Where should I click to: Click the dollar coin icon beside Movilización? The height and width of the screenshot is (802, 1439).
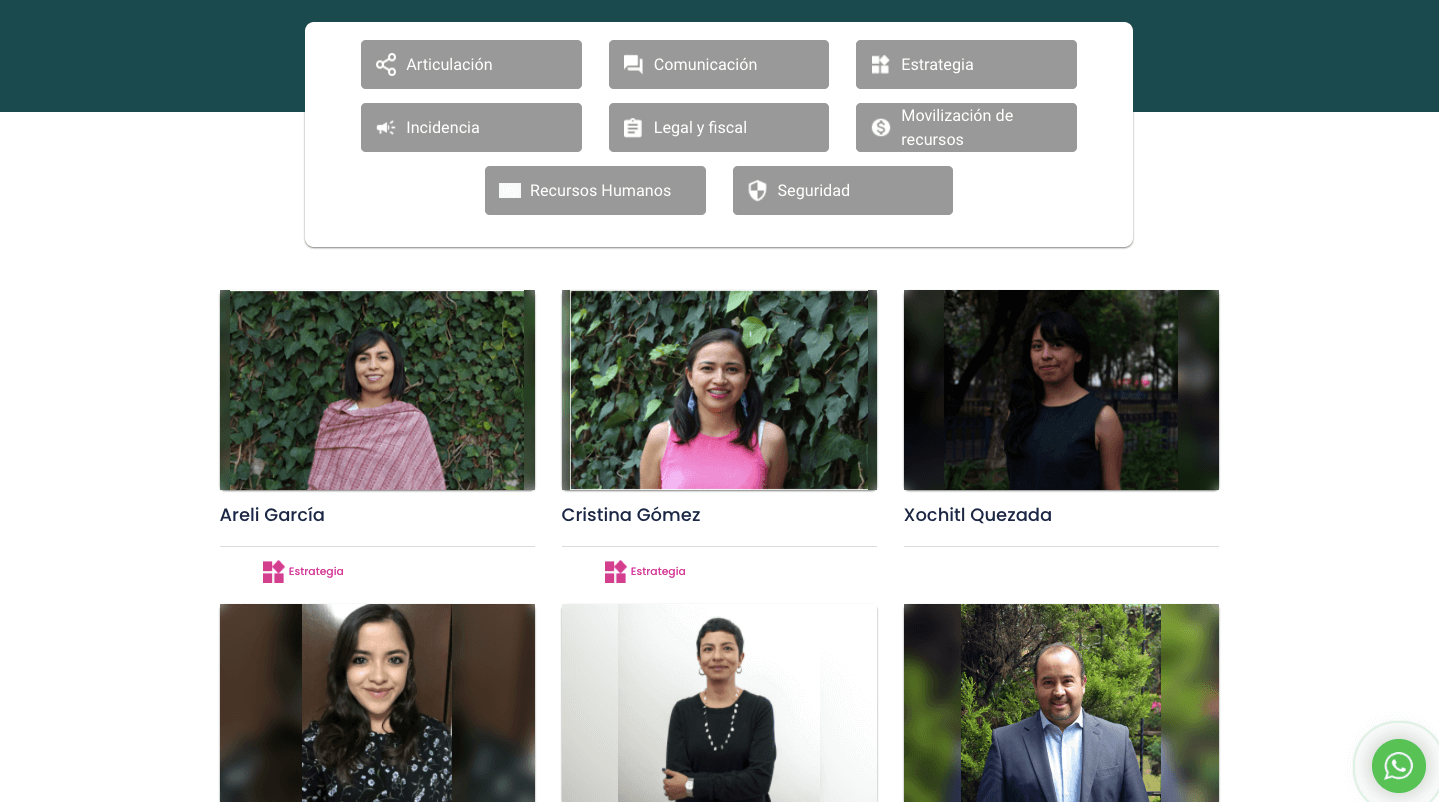coord(880,128)
